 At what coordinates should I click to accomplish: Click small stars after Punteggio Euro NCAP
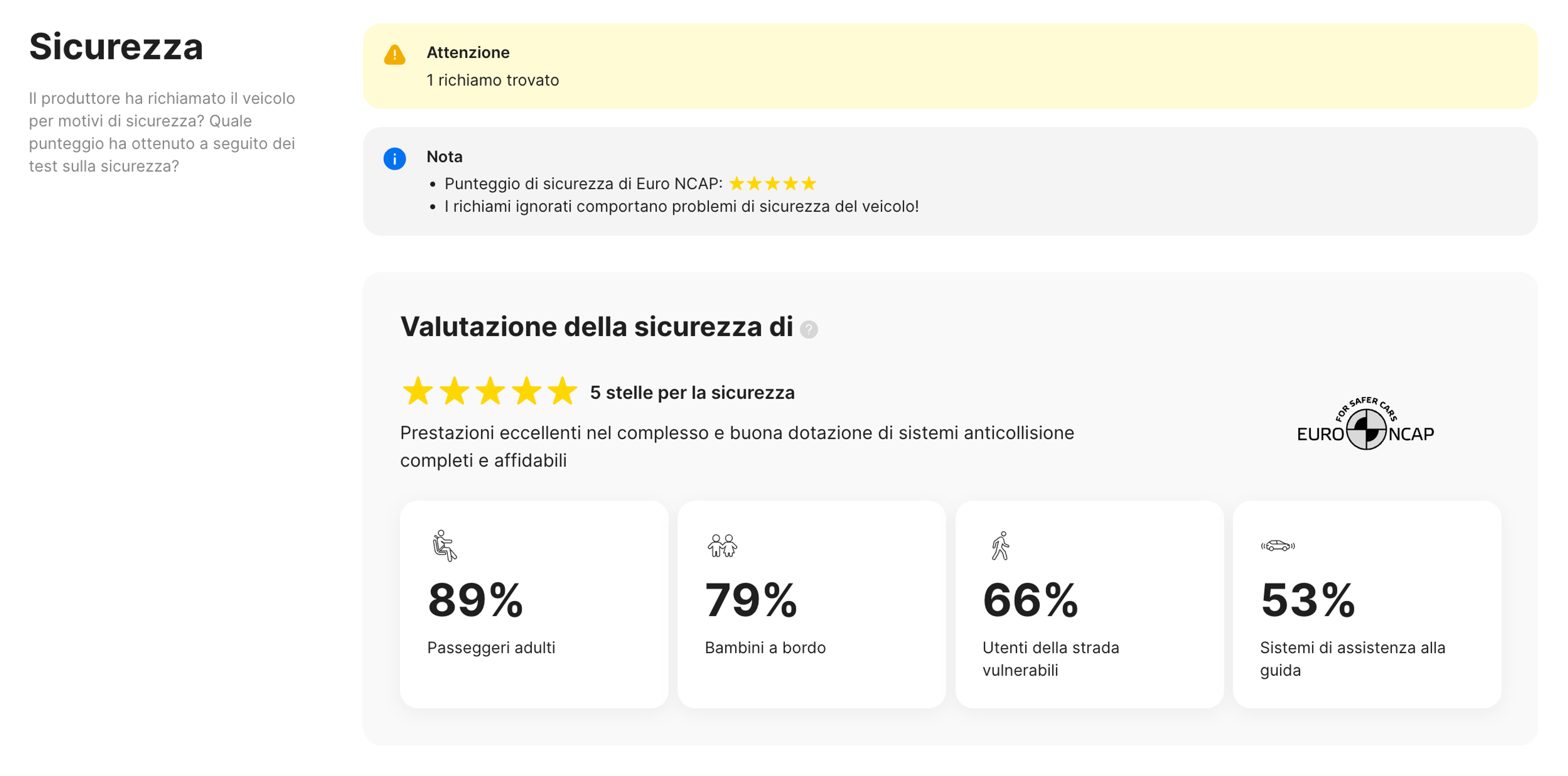pos(773,183)
